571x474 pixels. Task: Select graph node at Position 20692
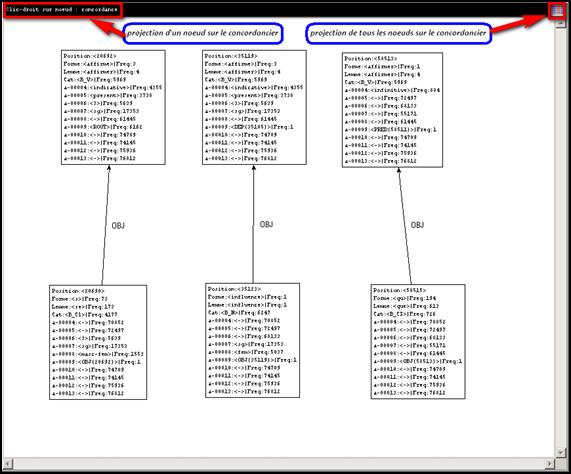coord(113,107)
